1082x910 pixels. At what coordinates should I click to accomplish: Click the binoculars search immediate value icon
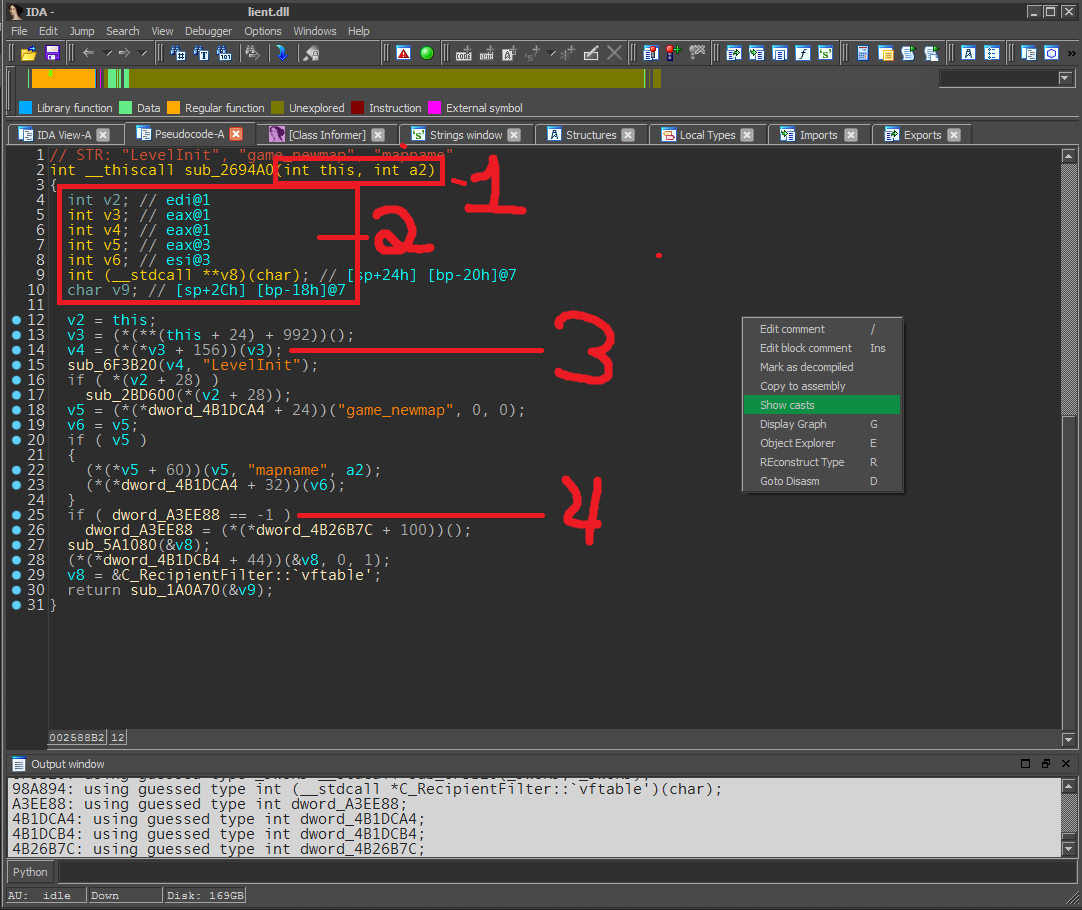pos(178,53)
